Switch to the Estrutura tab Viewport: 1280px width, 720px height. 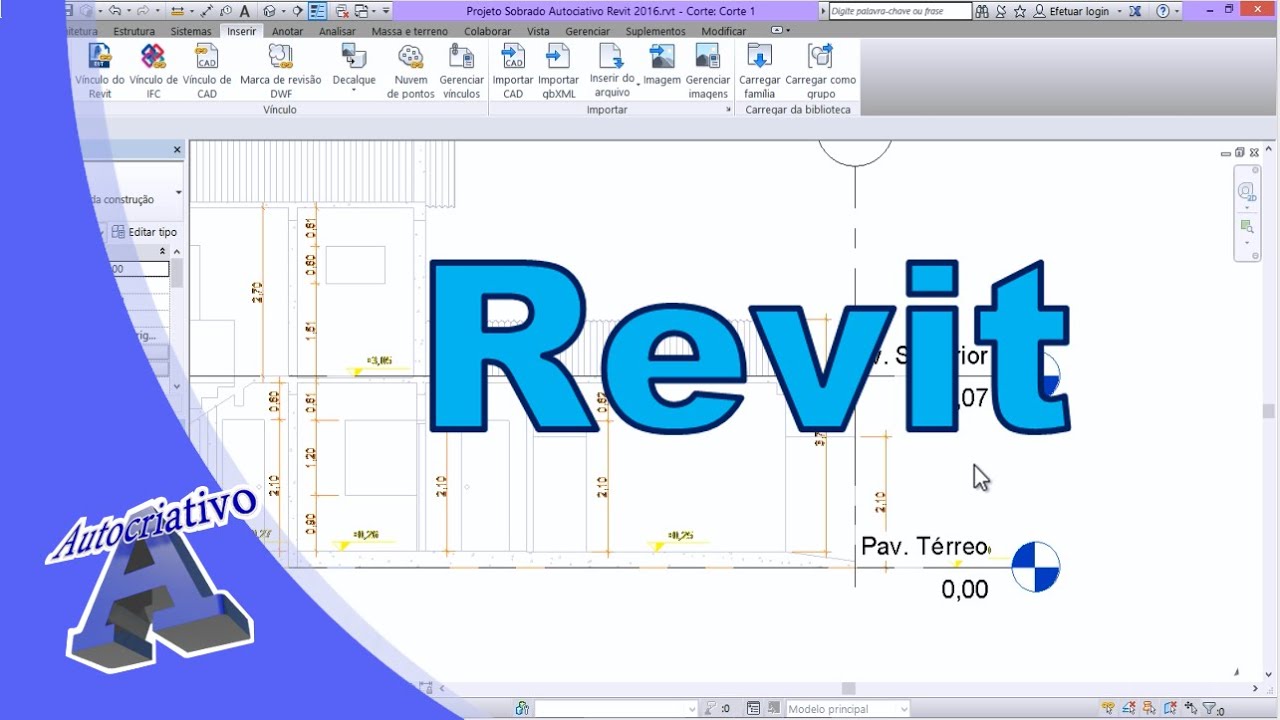click(134, 31)
